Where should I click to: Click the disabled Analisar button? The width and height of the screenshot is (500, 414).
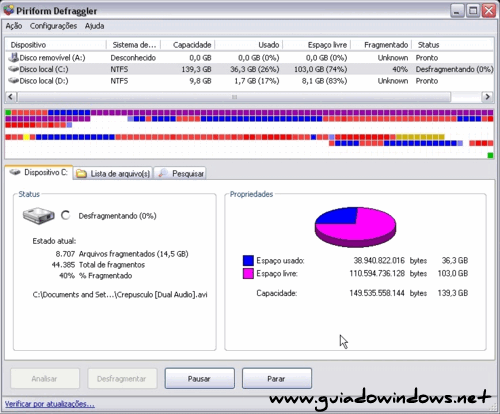pyautogui.click(x=45, y=379)
